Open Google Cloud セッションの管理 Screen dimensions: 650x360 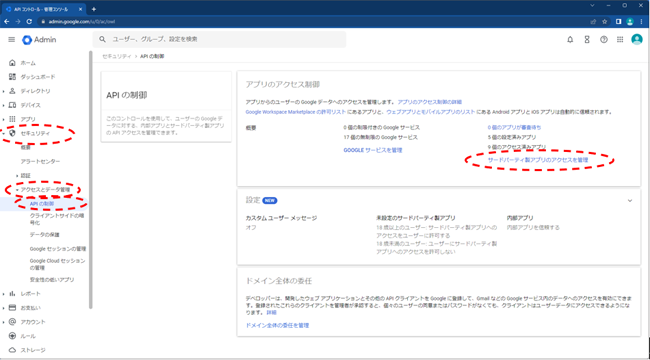[x=57, y=264]
